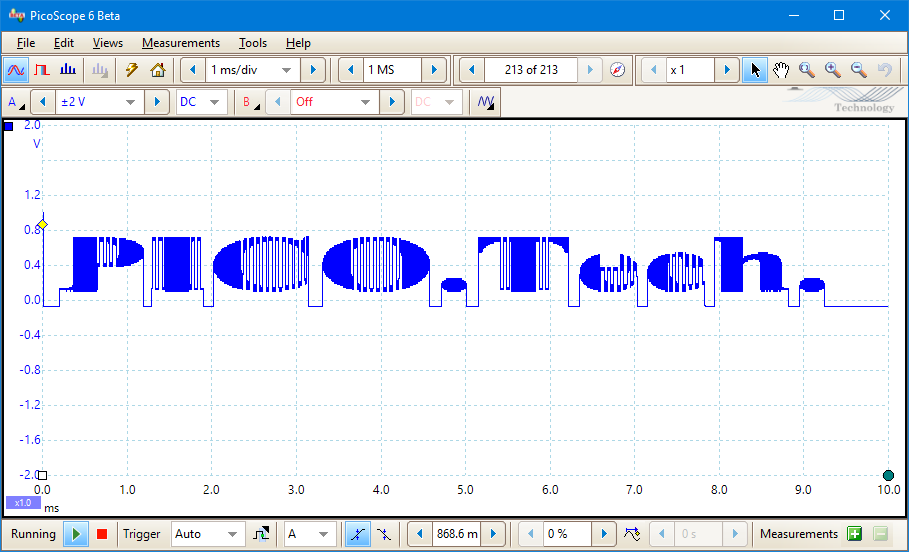Select the zoom-in tool
The image size is (909, 552).
tap(833, 70)
